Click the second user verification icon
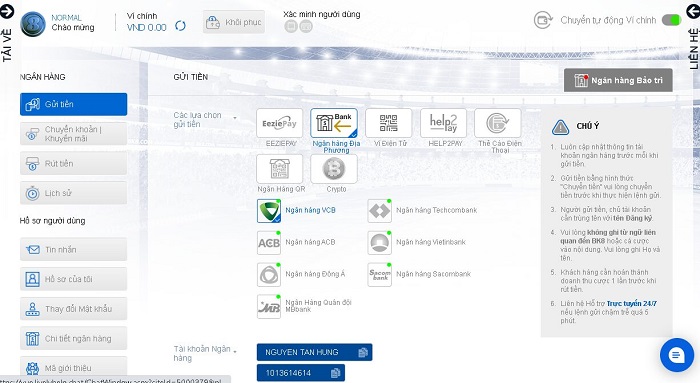 click(306, 26)
